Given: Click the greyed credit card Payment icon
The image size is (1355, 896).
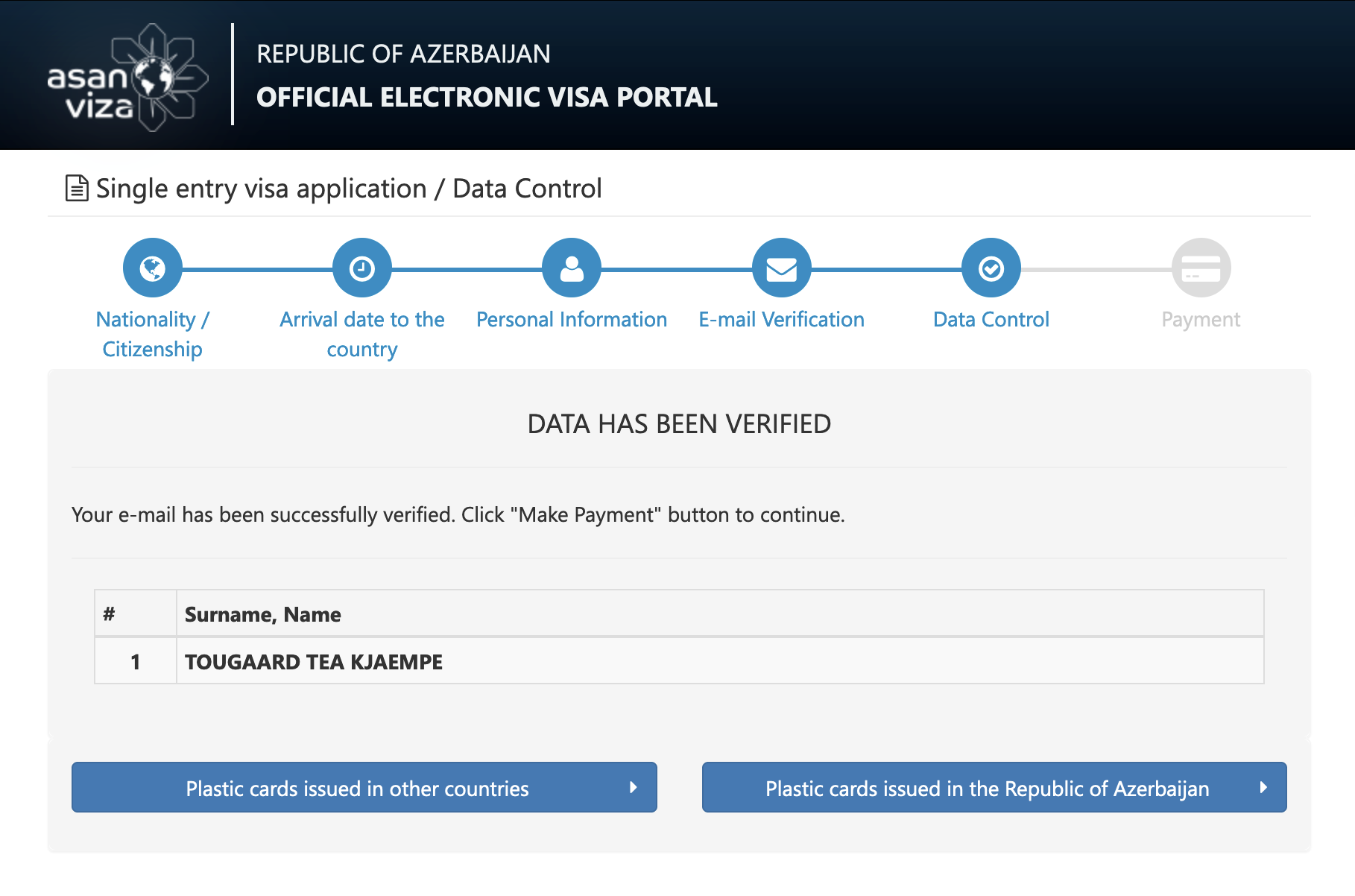Looking at the screenshot, I should coord(1201,268).
